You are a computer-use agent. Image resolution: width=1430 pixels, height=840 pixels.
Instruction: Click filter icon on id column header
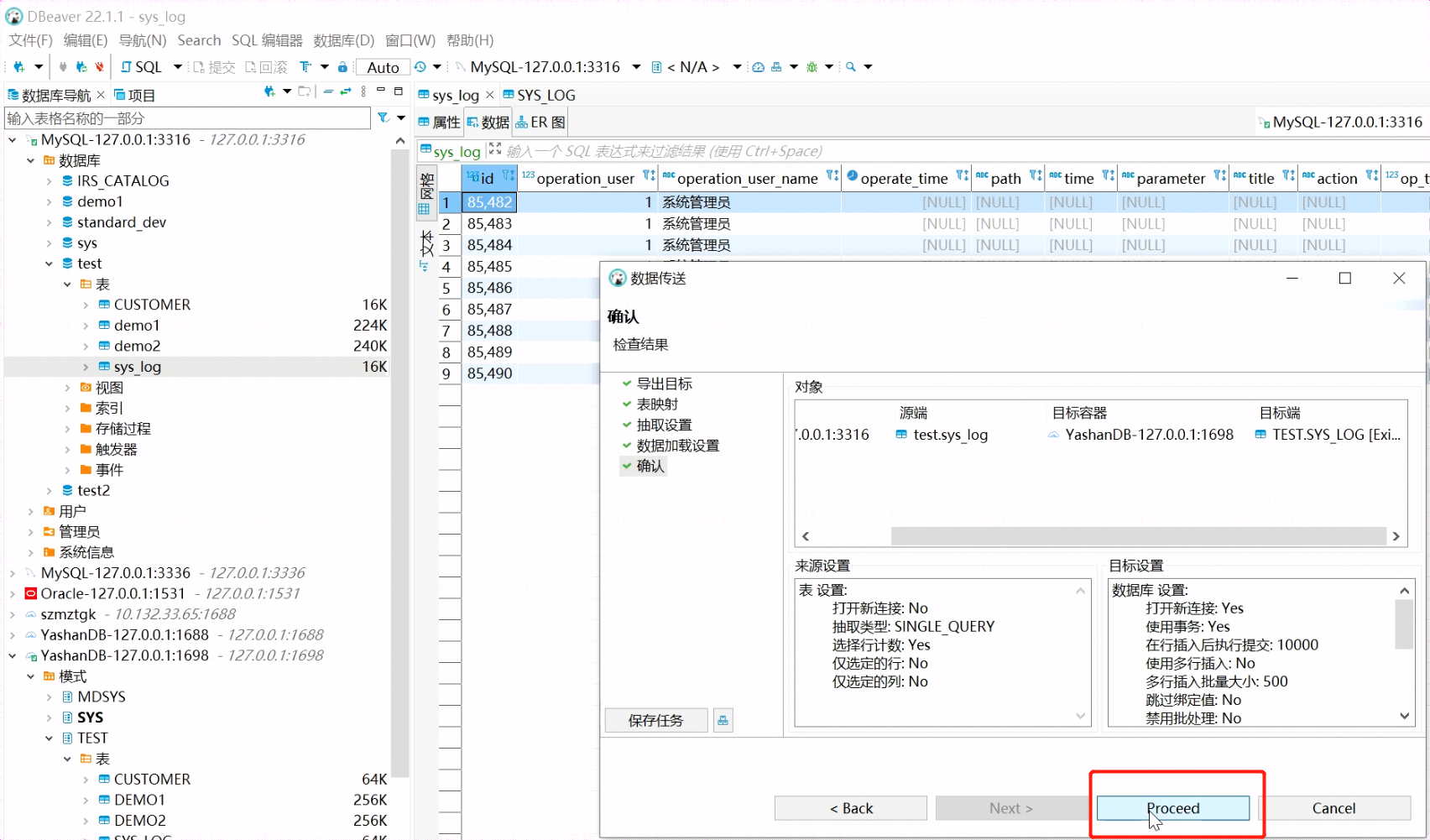pyautogui.click(x=509, y=176)
